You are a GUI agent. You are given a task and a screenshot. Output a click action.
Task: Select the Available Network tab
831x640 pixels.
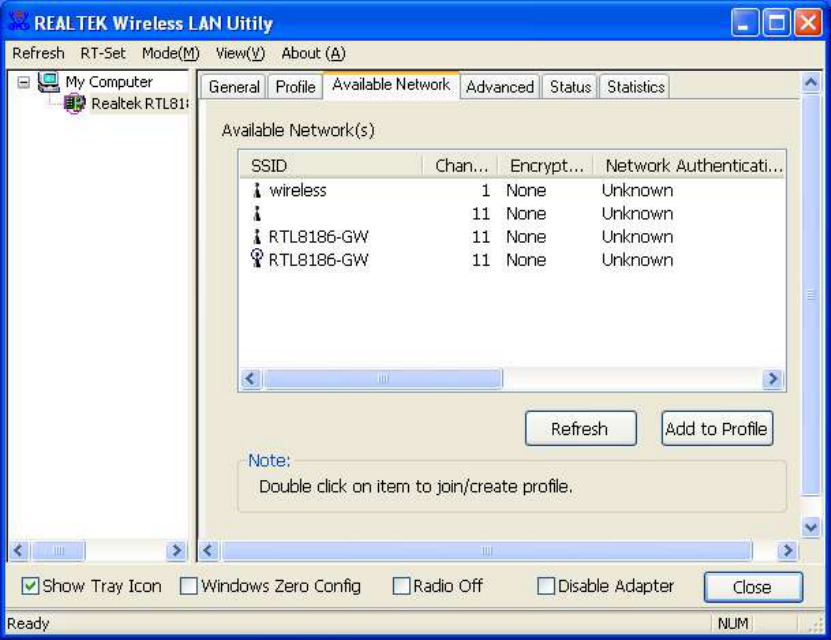[391, 84]
